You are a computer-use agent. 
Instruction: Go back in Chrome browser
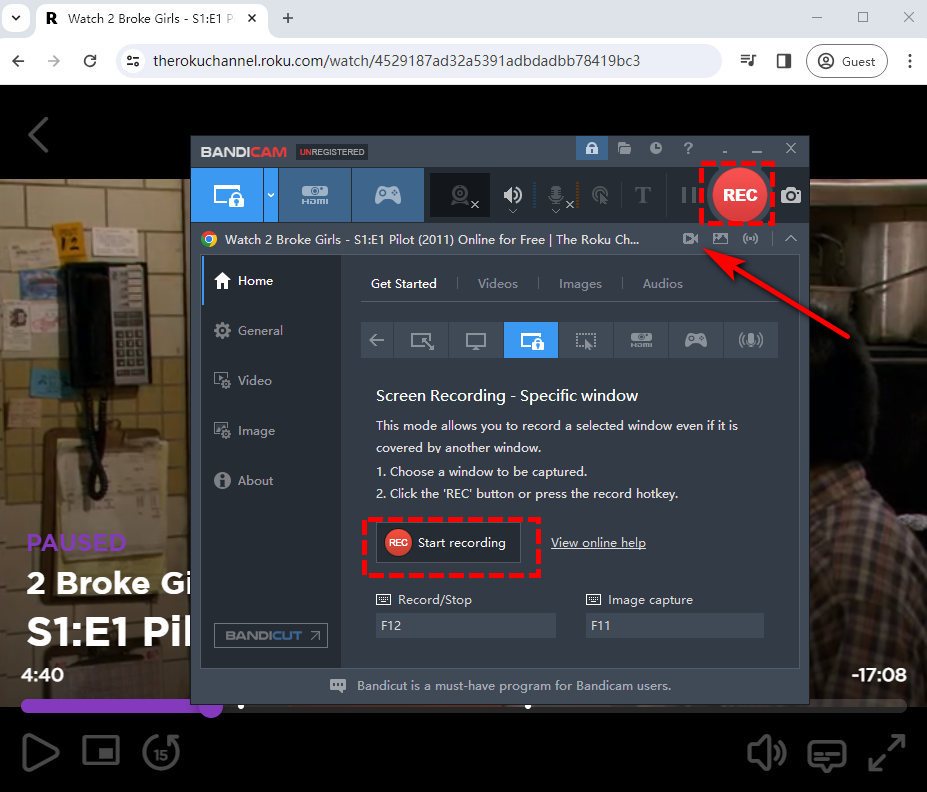pos(18,61)
